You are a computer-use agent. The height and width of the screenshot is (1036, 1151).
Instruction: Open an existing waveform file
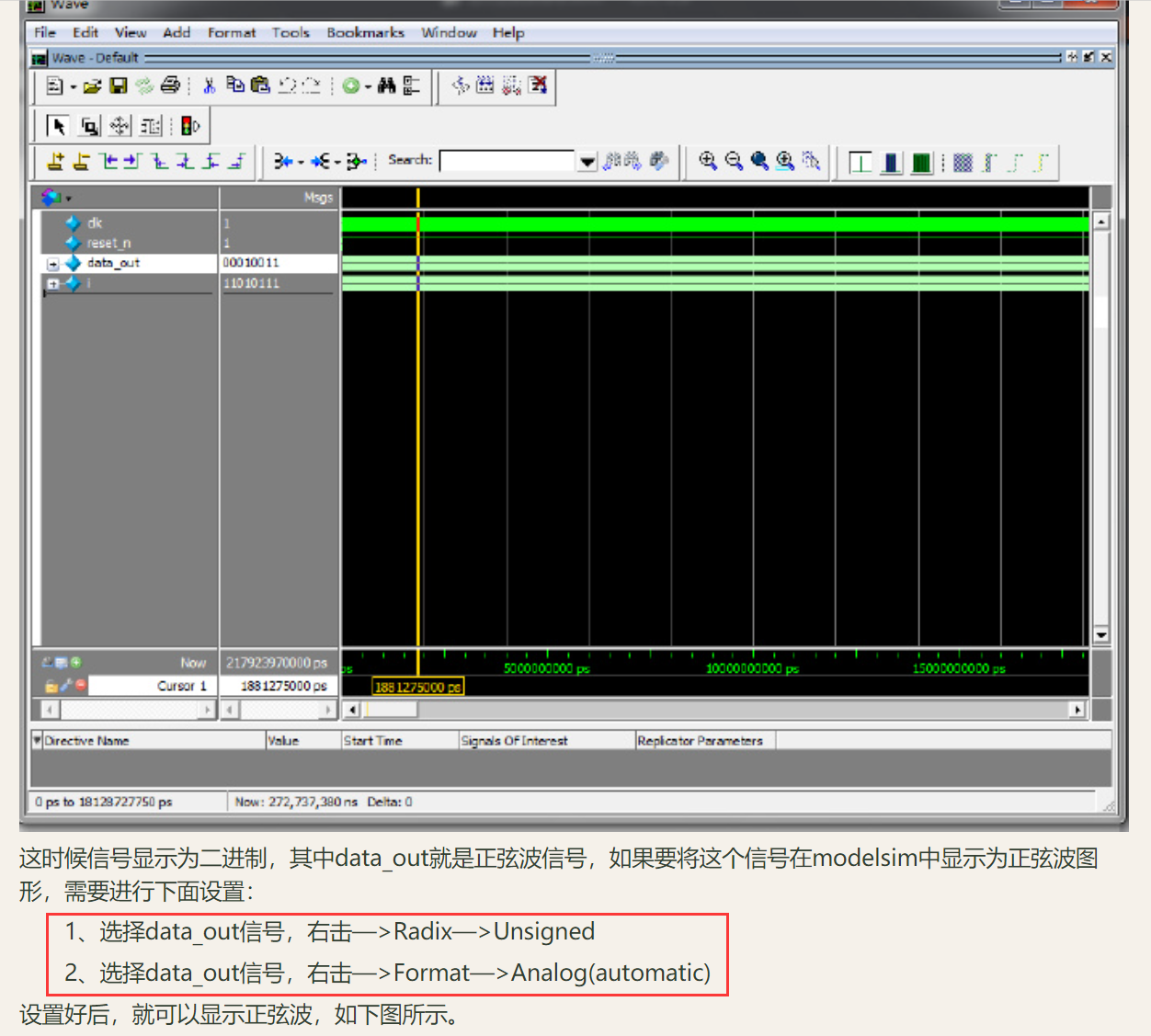(x=91, y=85)
